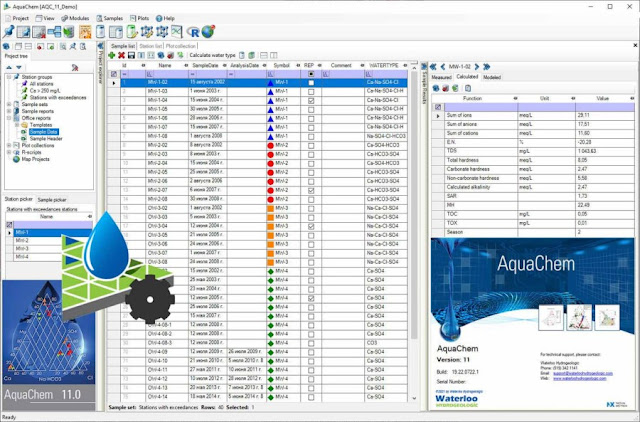Toggle REP checkbox for sample MW-2-07
640x422 pixels.
tap(311, 191)
